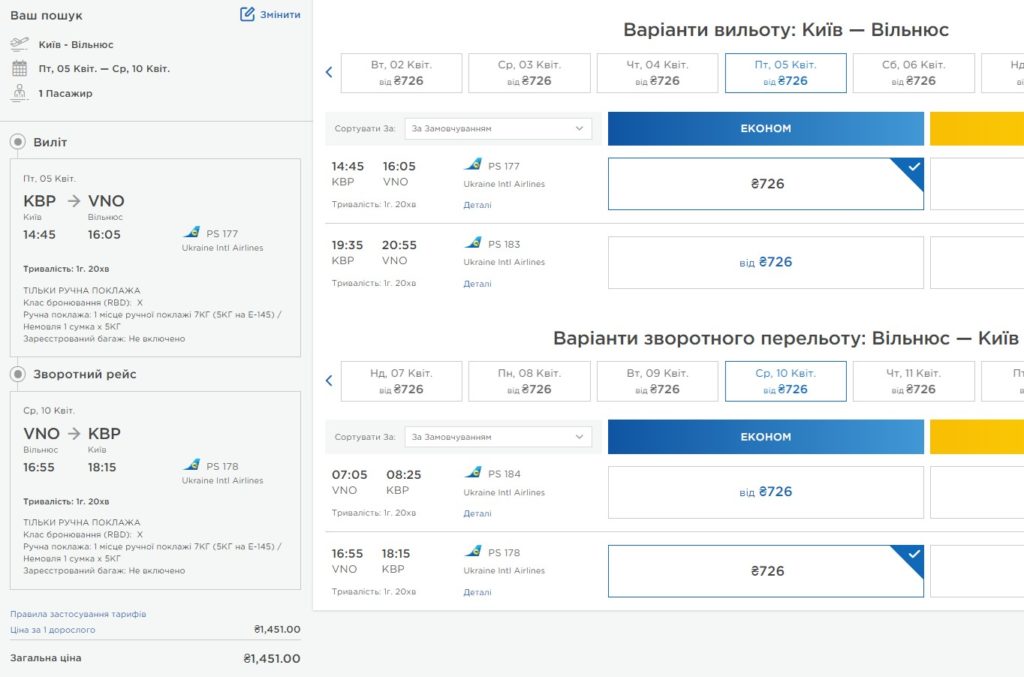The height and width of the screenshot is (677, 1024).
Task: Select return date Чт, 11 Квіт.
Action: click(914, 381)
